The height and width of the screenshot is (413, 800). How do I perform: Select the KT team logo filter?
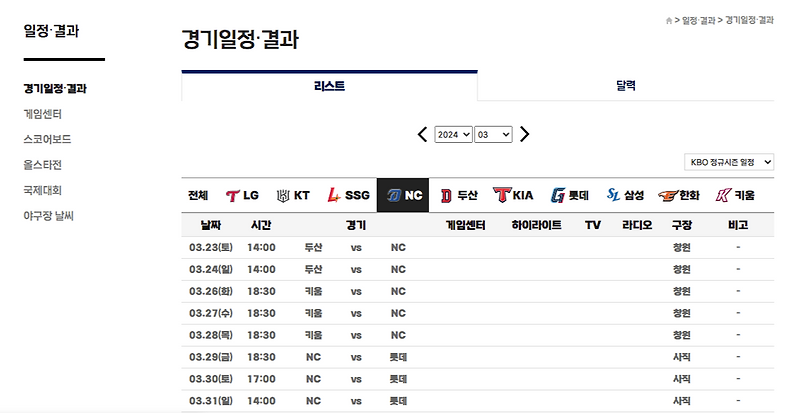click(293, 196)
